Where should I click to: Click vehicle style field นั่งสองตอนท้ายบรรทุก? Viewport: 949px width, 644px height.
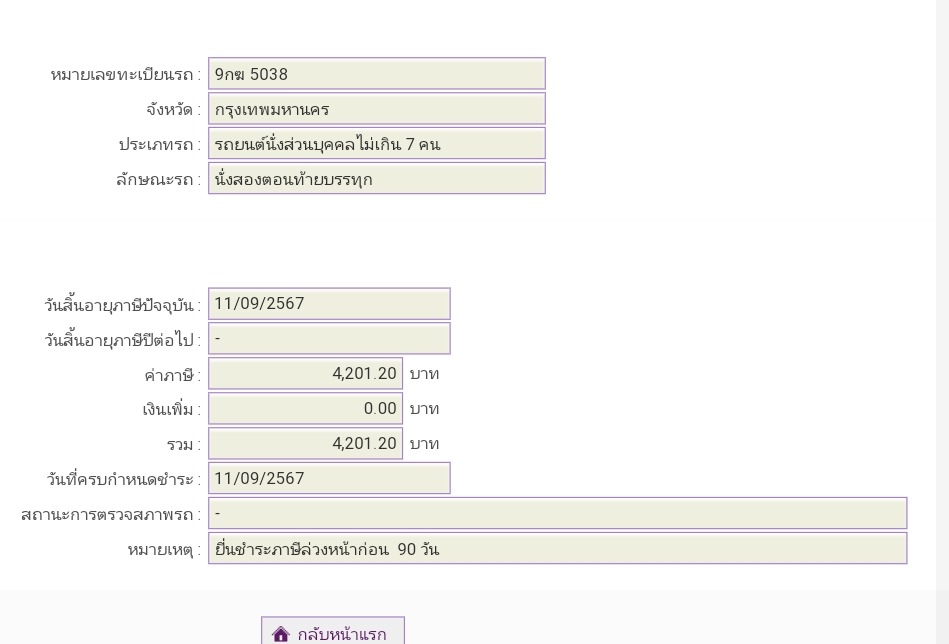377,179
